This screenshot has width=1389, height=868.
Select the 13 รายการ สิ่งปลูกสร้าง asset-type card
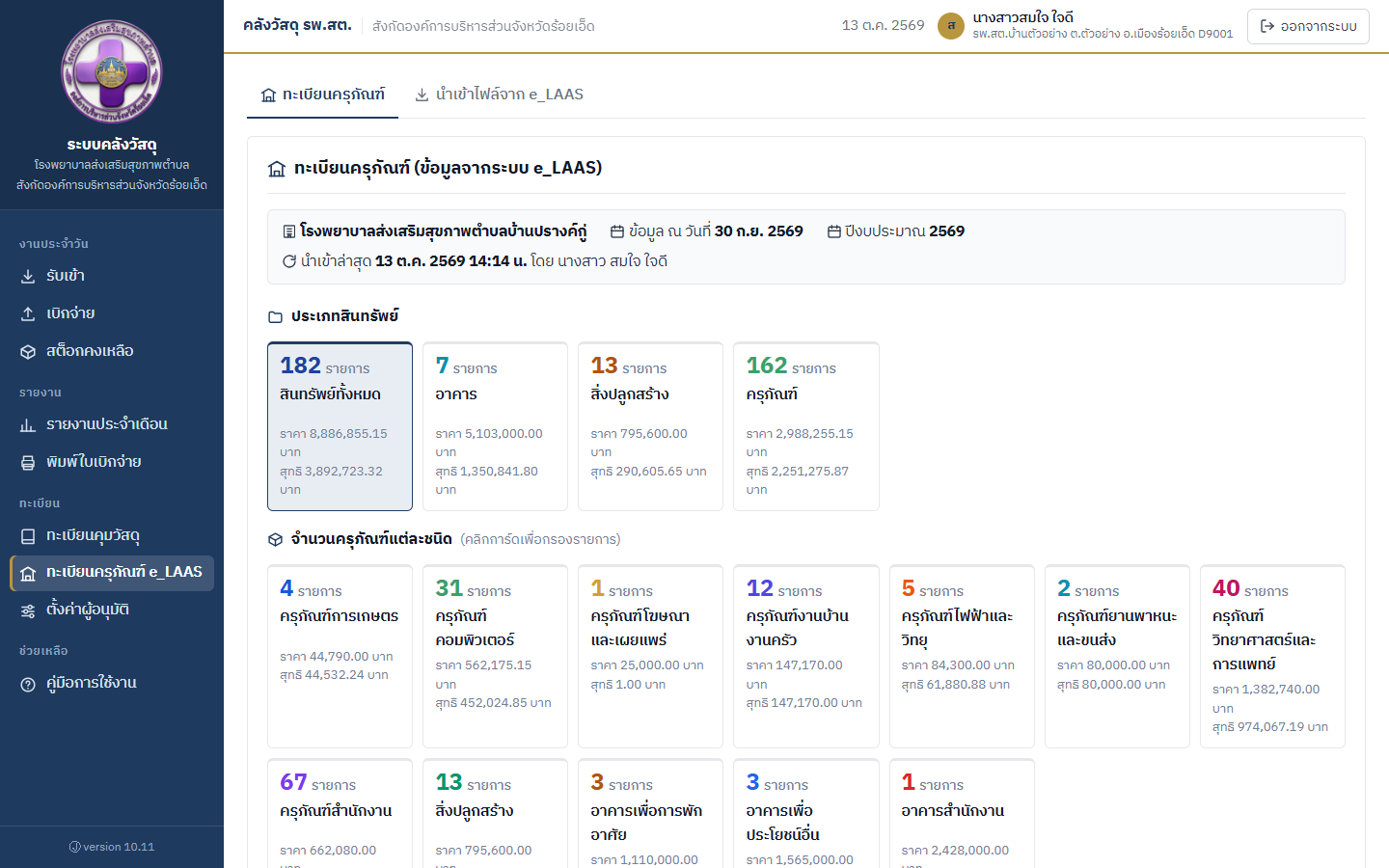click(650, 426)
